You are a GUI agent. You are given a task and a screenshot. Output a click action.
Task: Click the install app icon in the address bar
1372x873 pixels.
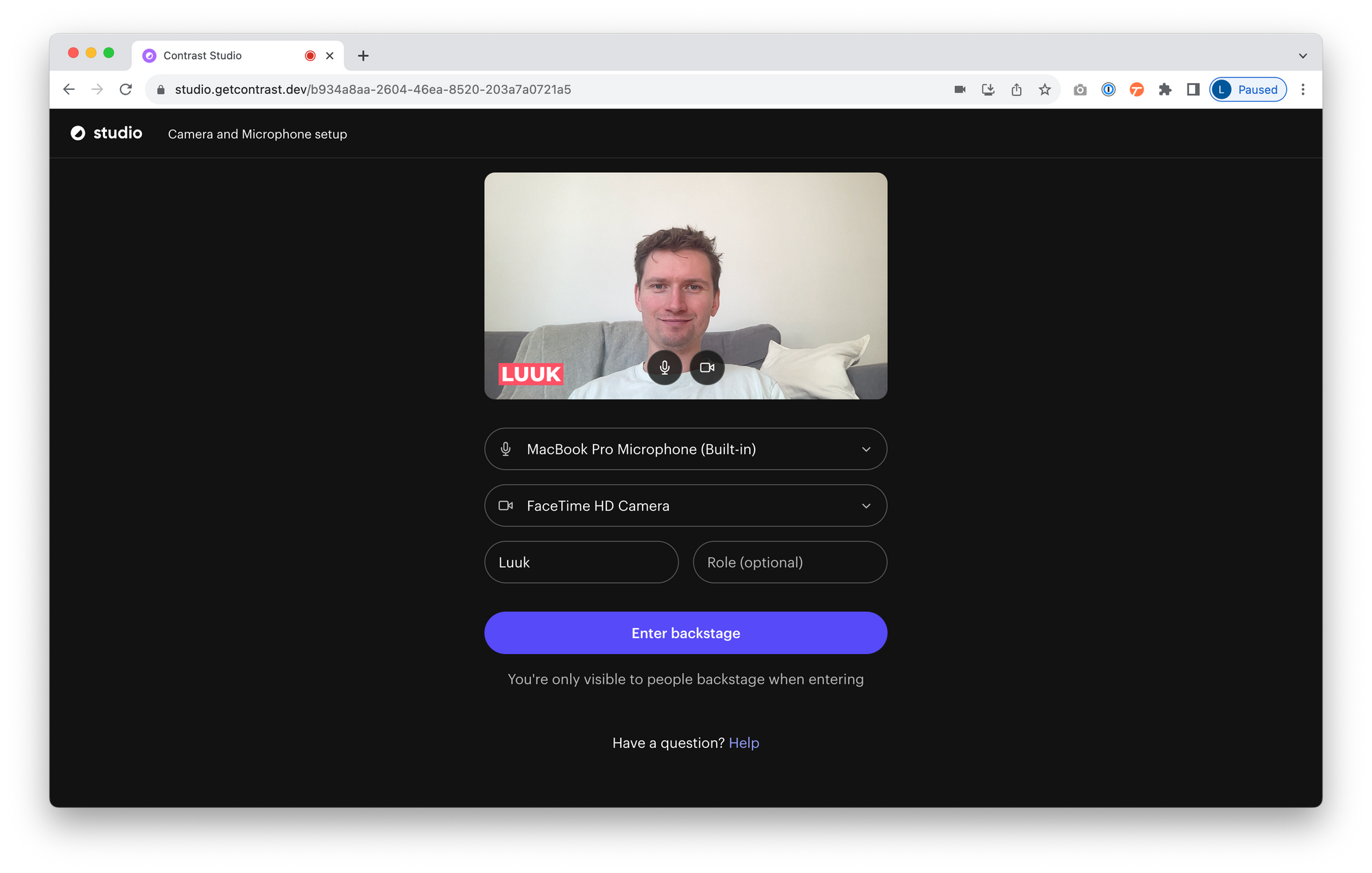tap(988, 89)
